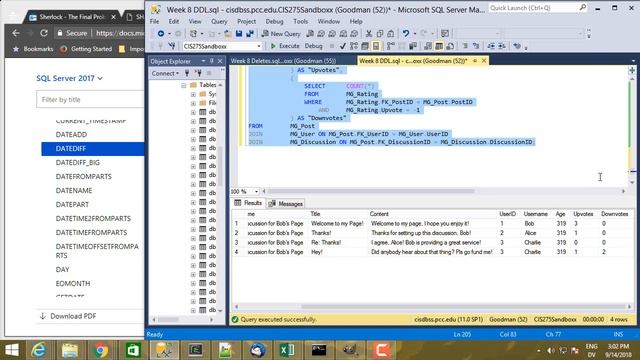Image resolution: width=640 pixels, height=360 pixels.
Task: Click the Downvotes column header in results
Action: (x=614, y=214)
